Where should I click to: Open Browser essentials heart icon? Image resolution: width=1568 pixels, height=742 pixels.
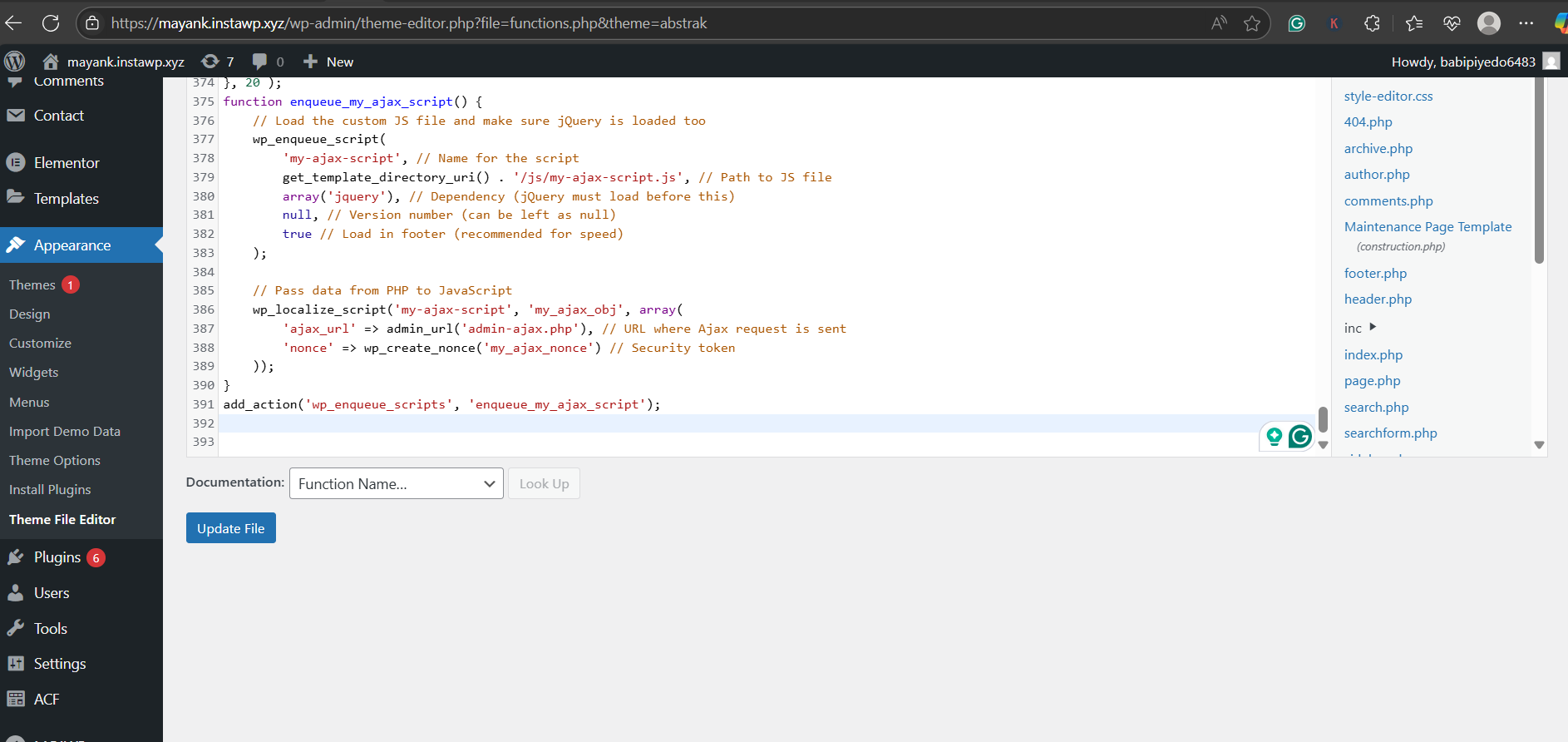tap(1452, 23)
